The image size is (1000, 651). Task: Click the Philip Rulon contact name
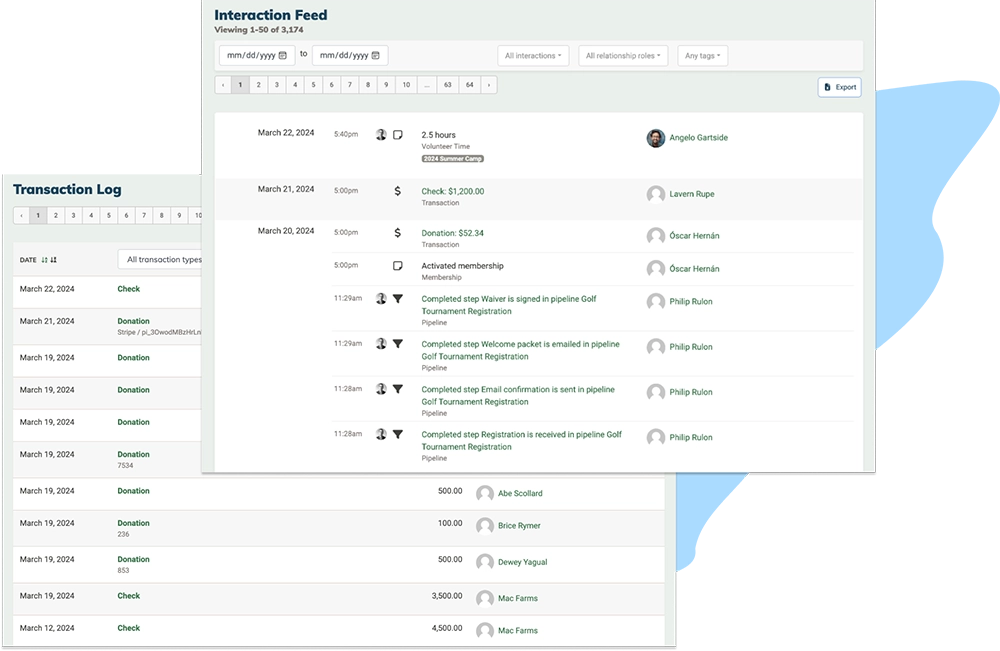pyautogui.click(x=692, y=302)
